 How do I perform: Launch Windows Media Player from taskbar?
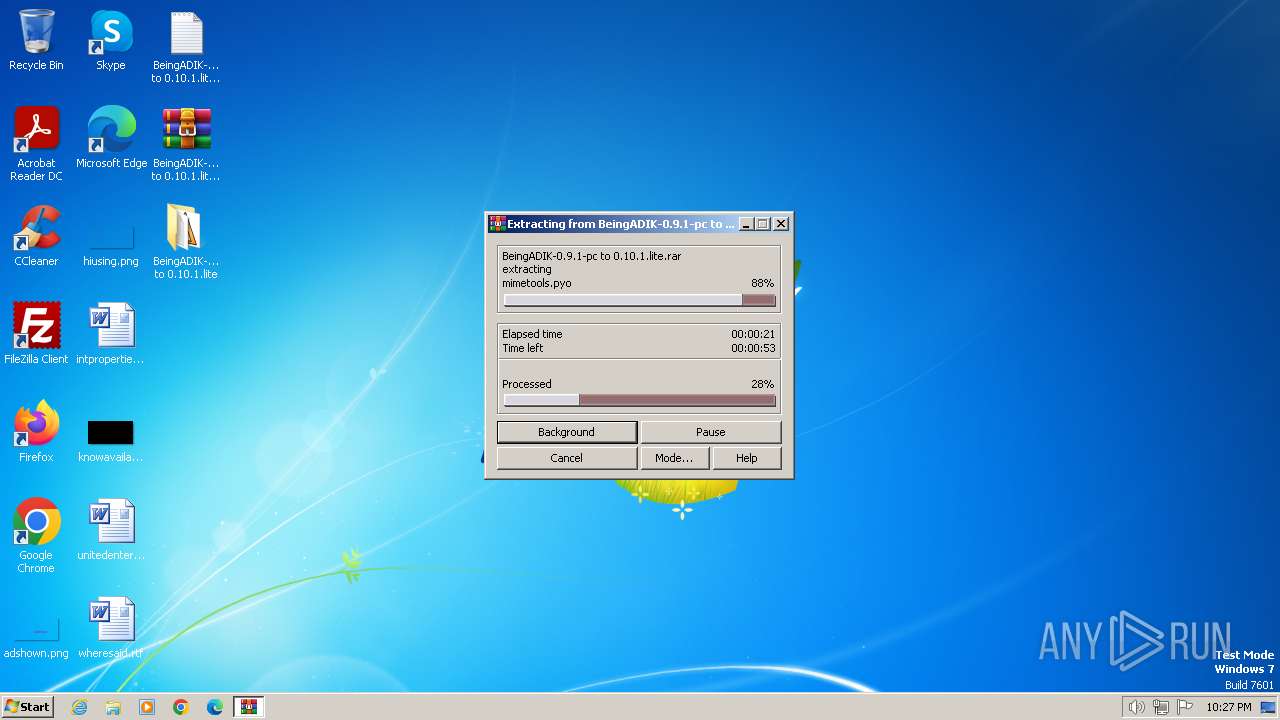[x=147, y=707]
